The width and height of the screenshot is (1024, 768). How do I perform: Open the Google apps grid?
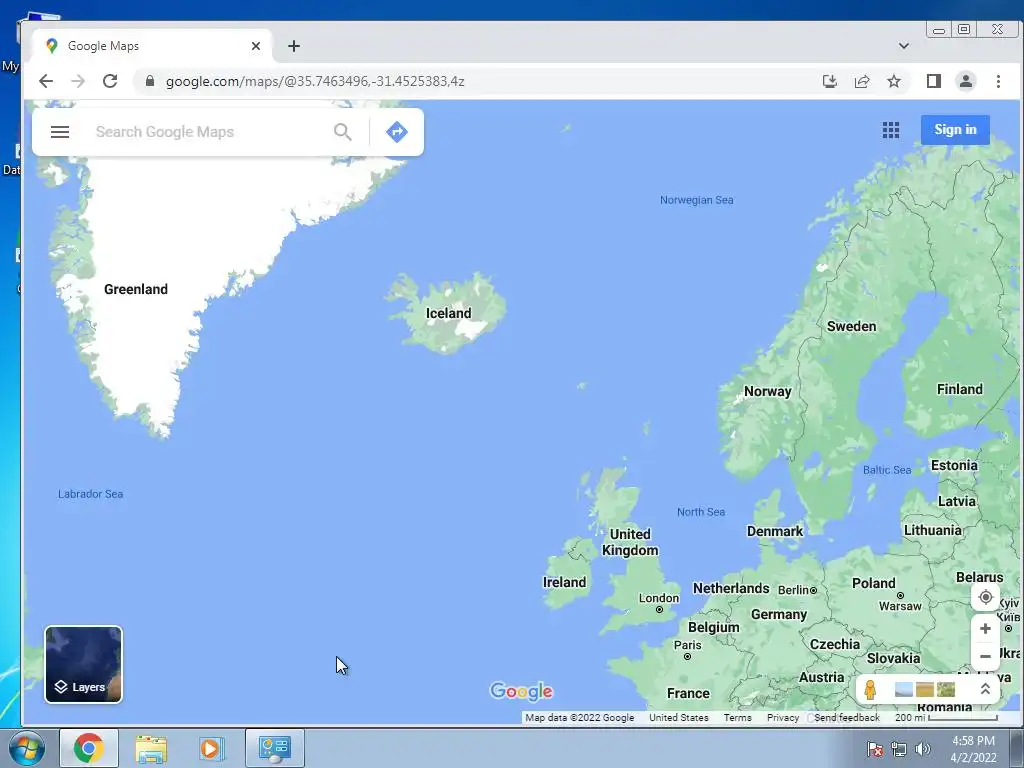click(x=891, y=130)
